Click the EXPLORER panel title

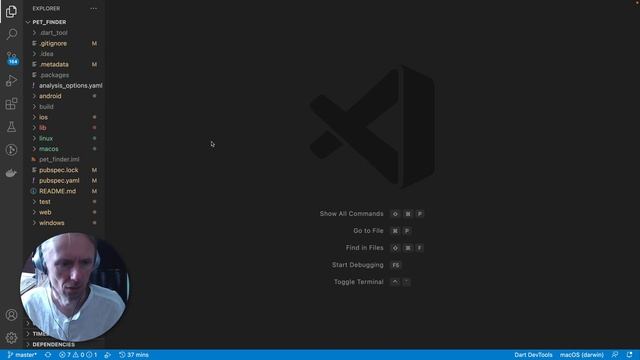(46, 9)
